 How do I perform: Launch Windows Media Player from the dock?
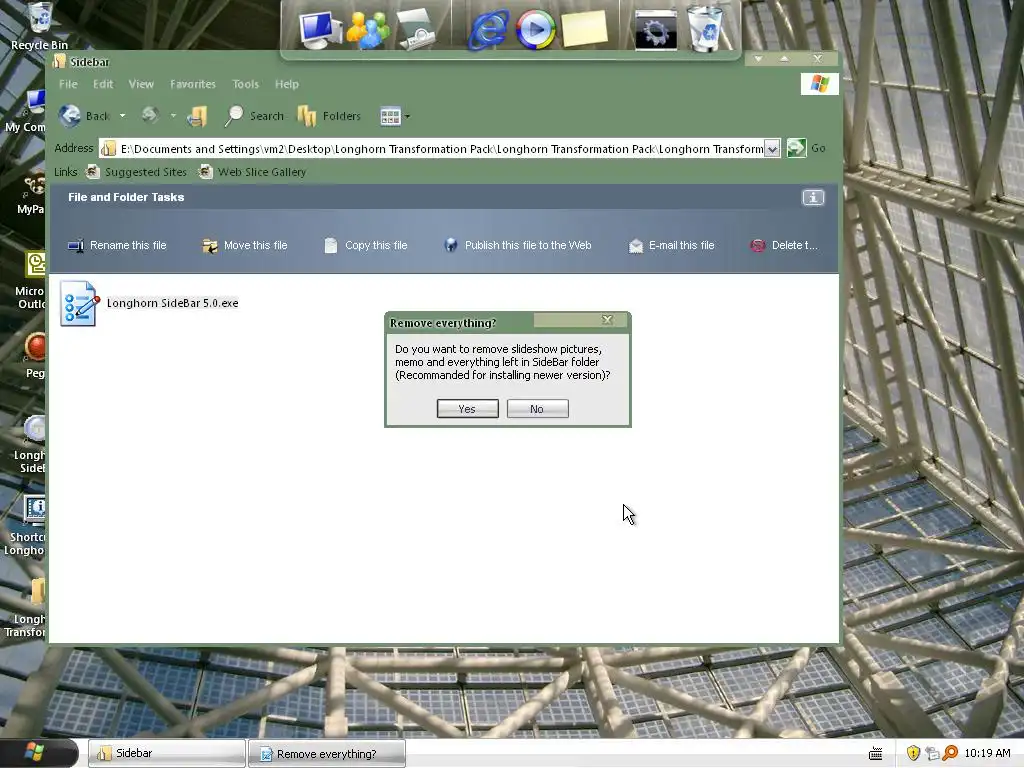click(x=536, y=29)
